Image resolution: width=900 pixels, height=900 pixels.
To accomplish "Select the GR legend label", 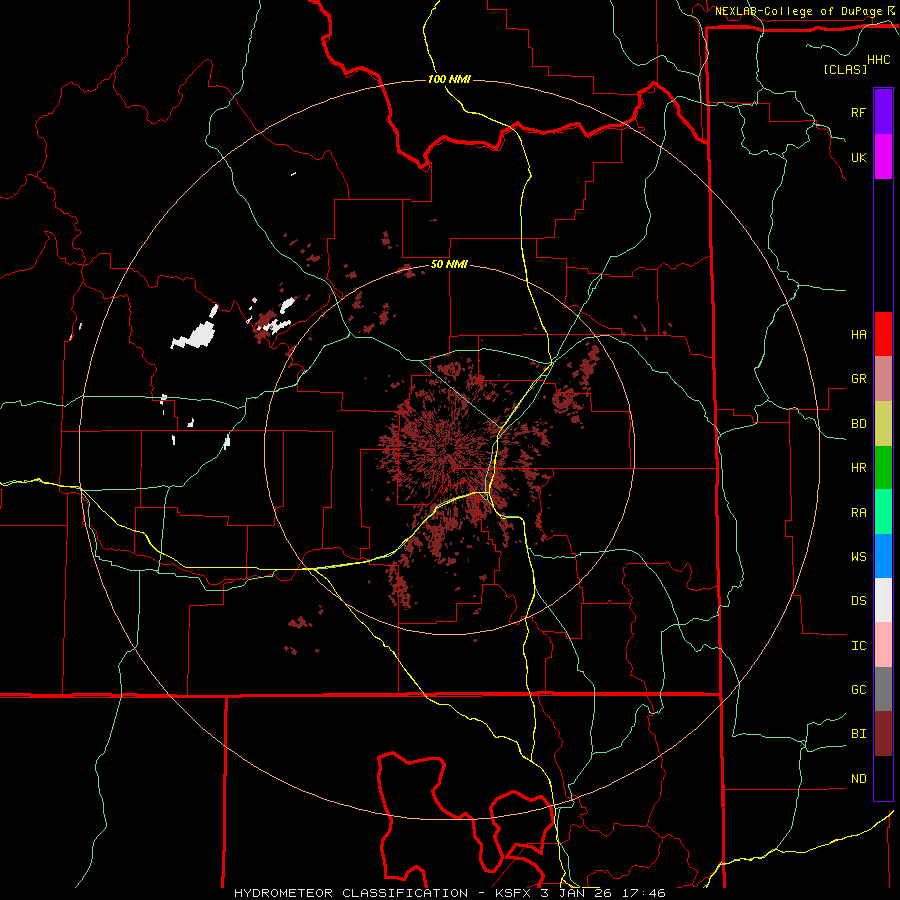I will pos(858,378).
